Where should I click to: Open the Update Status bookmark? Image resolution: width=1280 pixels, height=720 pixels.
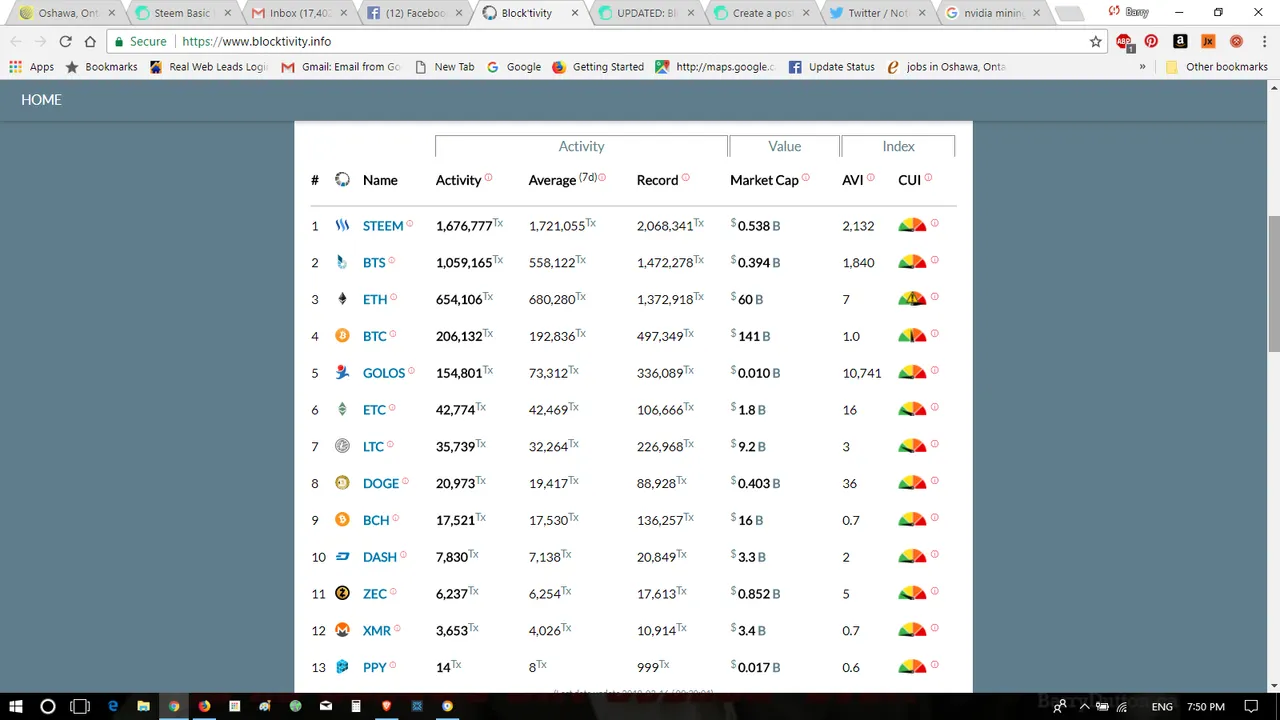click(x=832, y=67)
